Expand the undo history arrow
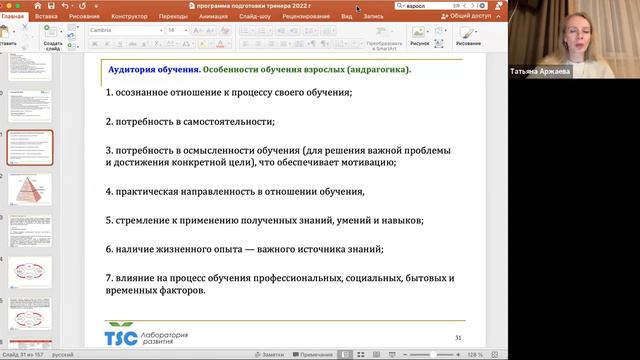 pos(72,6)
